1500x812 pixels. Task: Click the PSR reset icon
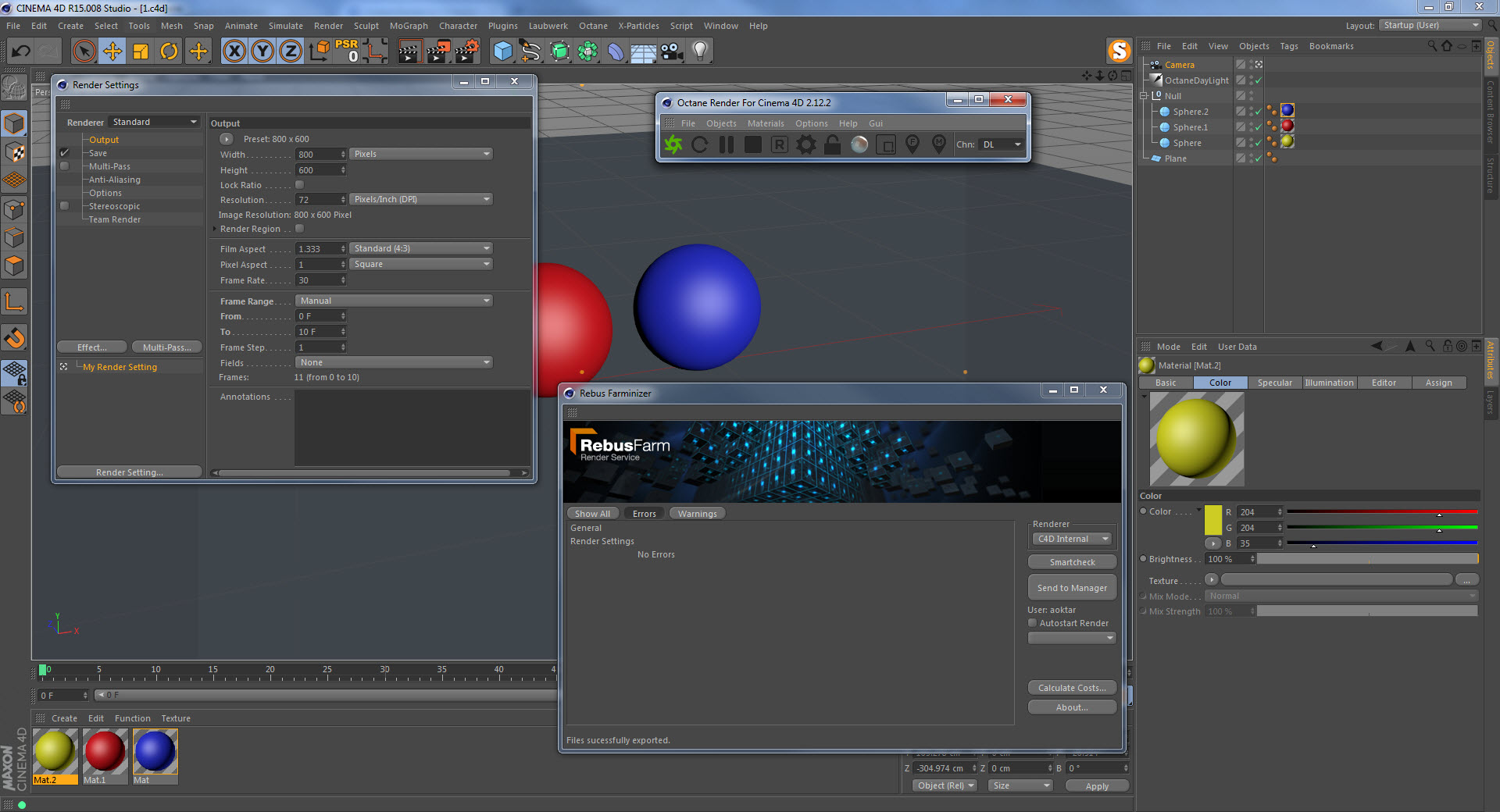[x=347, y=52]
